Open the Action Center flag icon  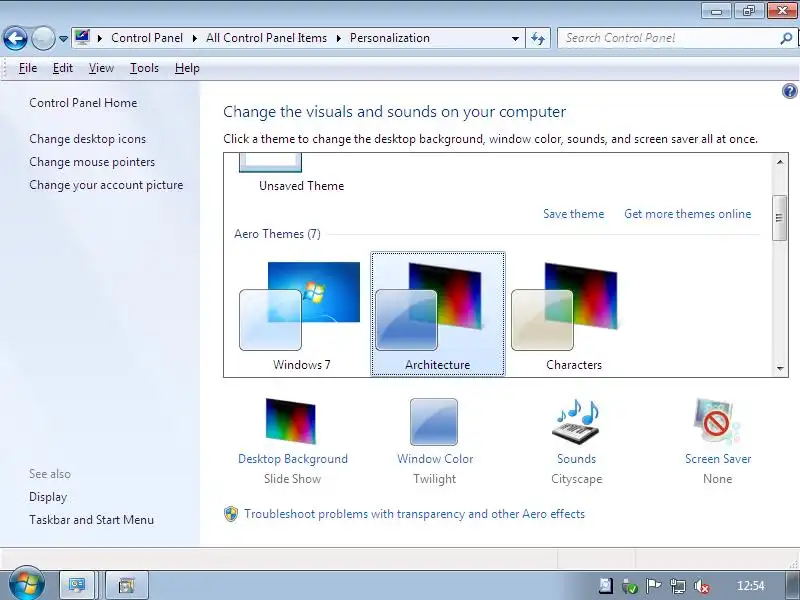tap(654, 586)
